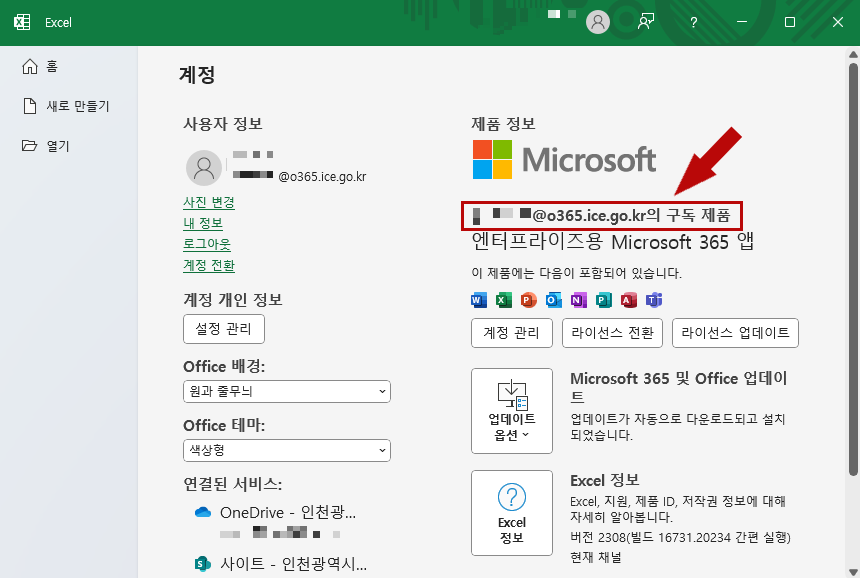Click the Excel 정보 button
Viewport: 860px width, 578px height.
click(x=512, y=513)
